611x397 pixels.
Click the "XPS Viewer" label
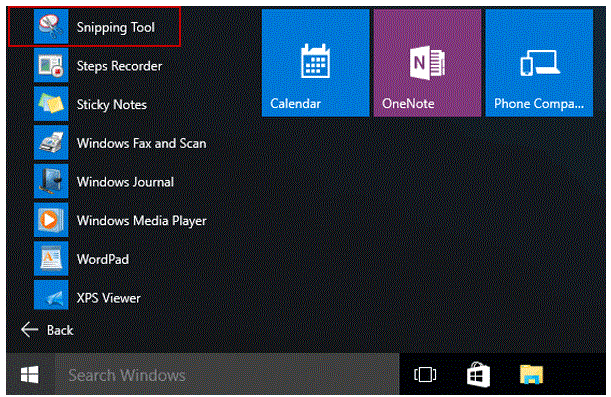click(x=109, y=298)
